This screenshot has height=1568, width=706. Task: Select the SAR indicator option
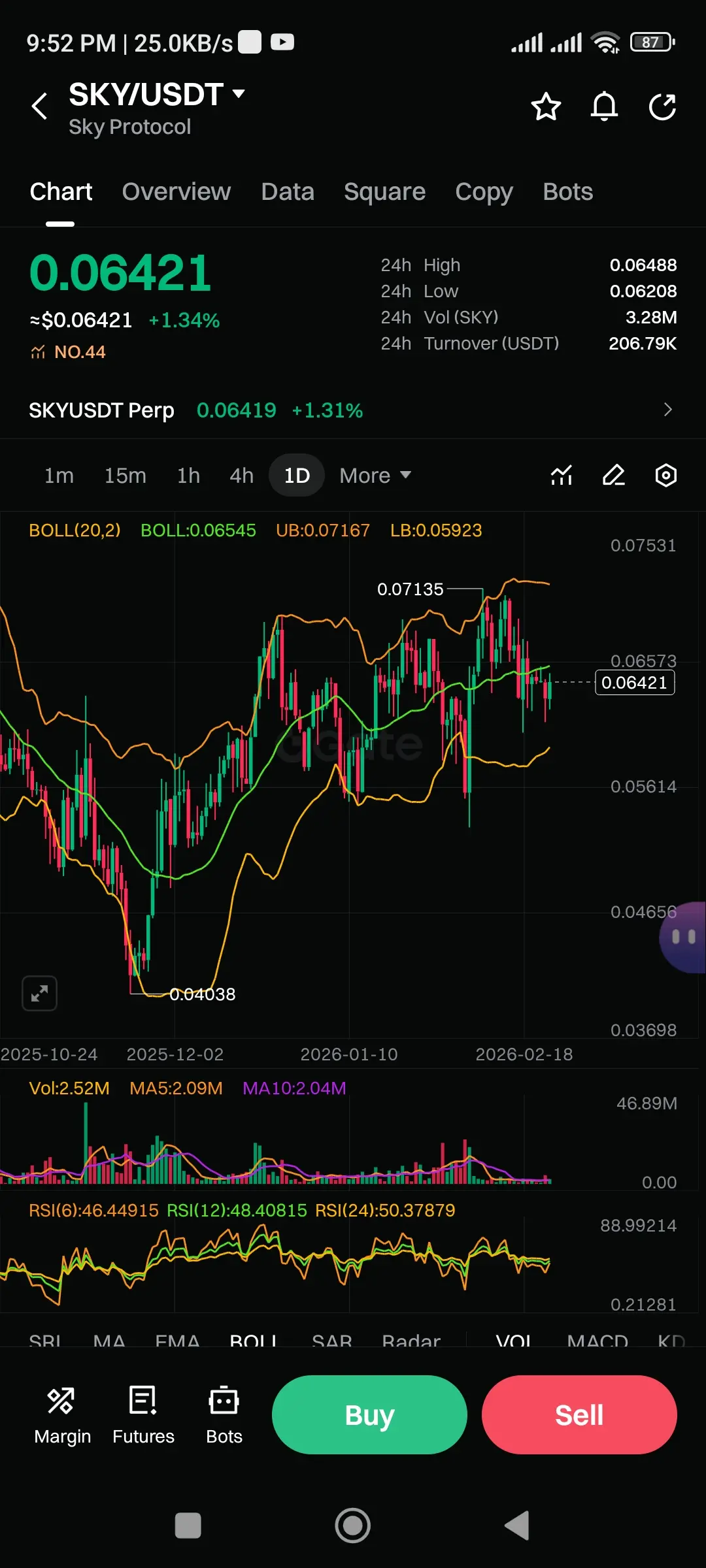[x=332, y=1341]
